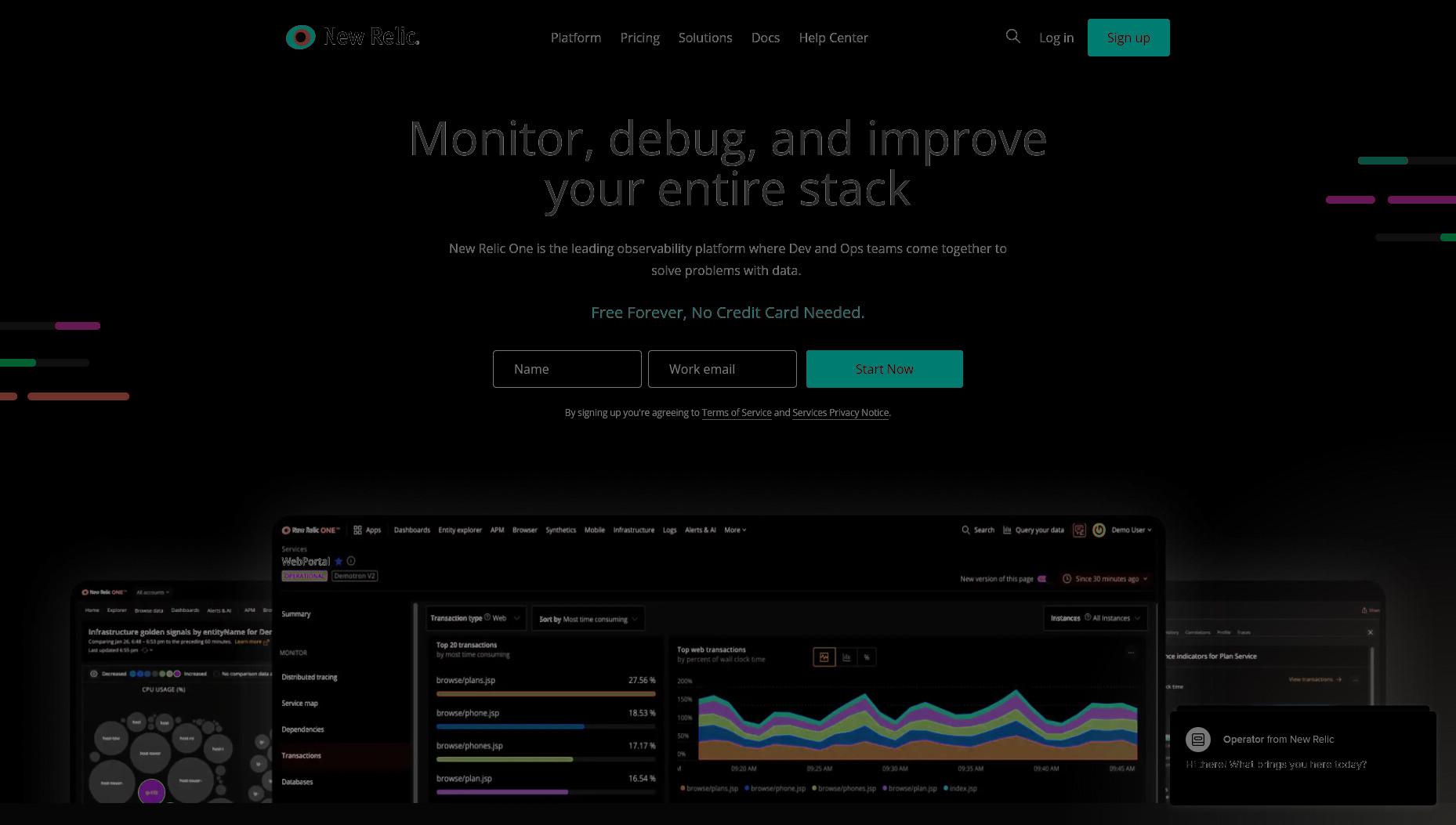Close the right-hand panel with the X icon

[x=1371, y=632]
